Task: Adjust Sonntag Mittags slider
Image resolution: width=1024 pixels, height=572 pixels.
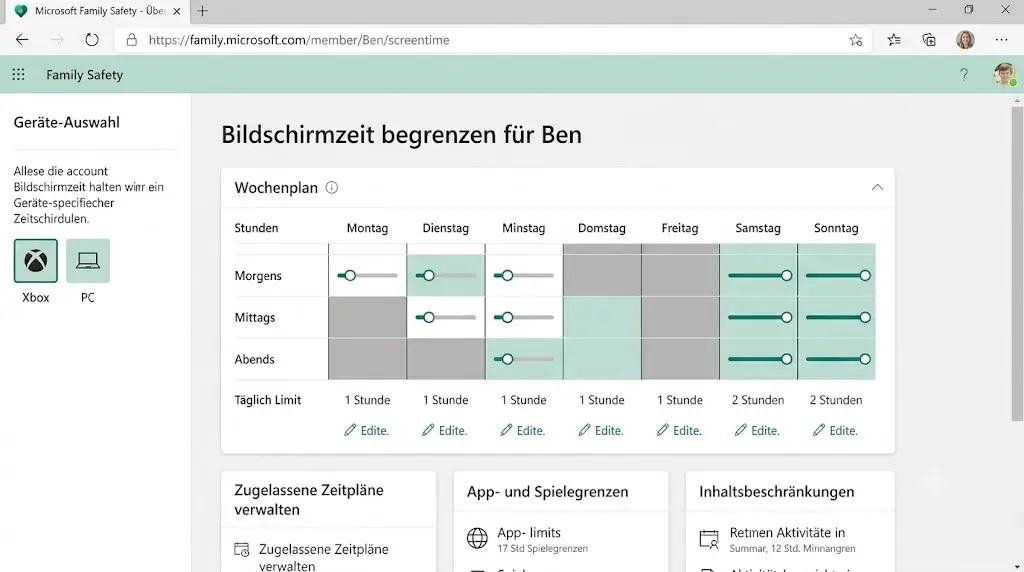Action: pyautogui.click(x=839, y=317)
